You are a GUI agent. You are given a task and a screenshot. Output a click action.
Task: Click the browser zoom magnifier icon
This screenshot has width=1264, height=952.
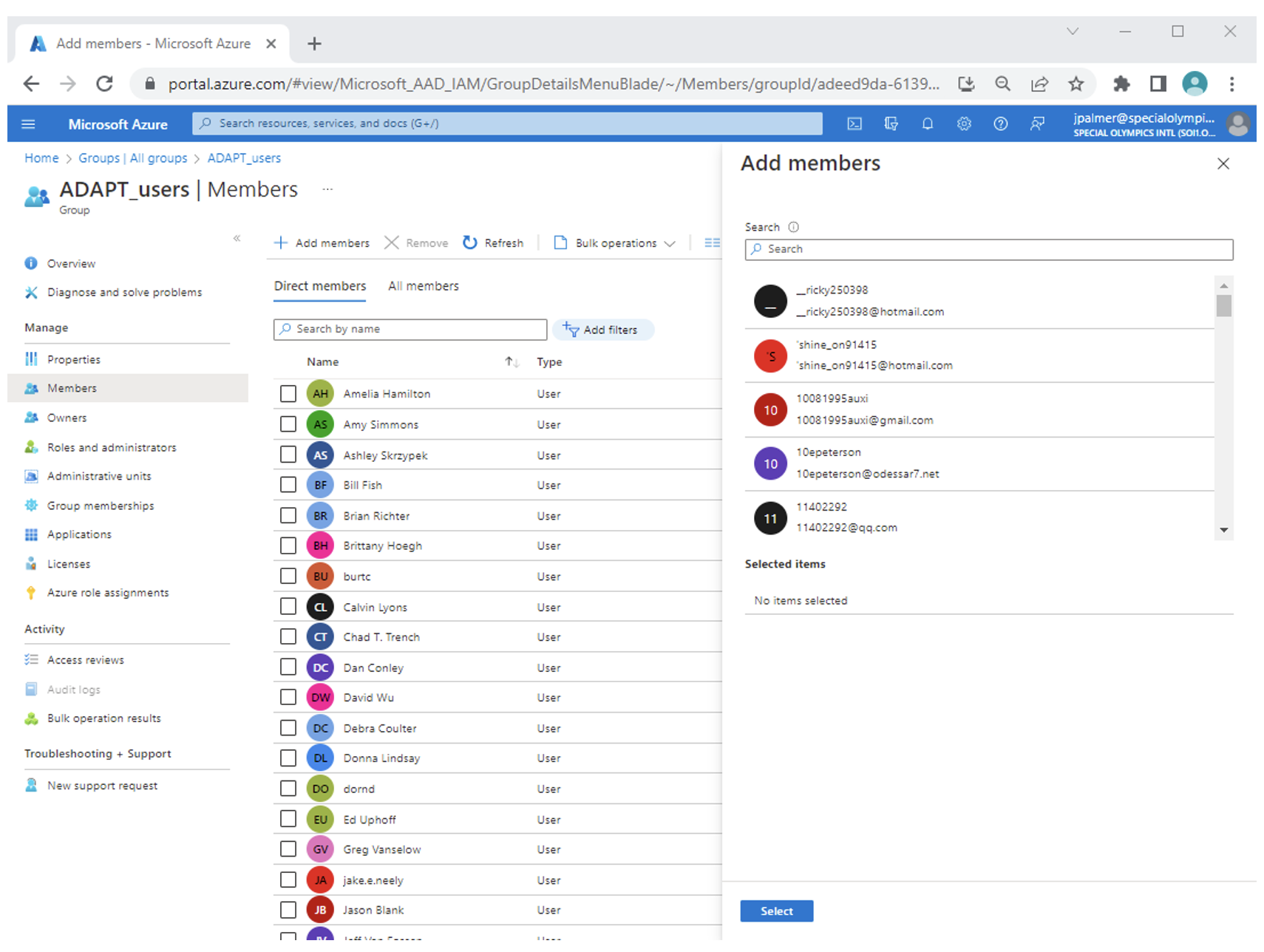click(1002, 84)
